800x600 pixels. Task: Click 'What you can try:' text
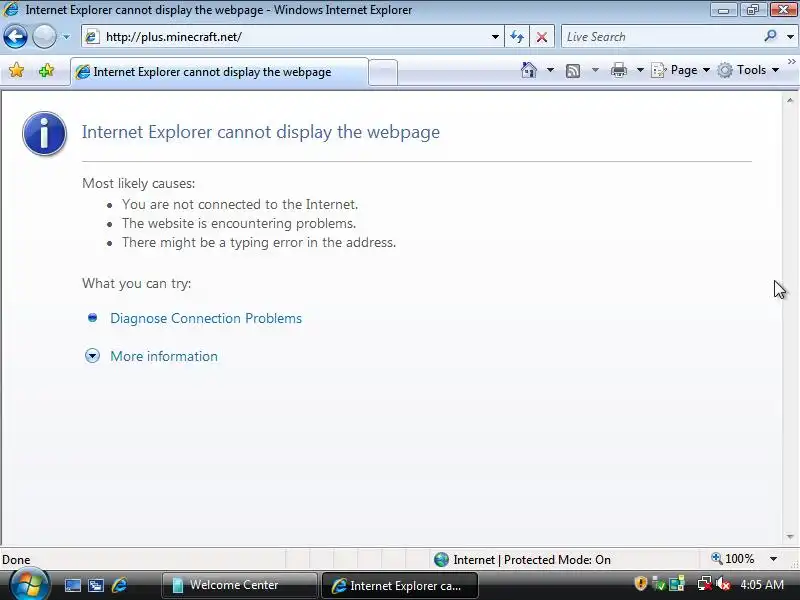pos(136,283)
